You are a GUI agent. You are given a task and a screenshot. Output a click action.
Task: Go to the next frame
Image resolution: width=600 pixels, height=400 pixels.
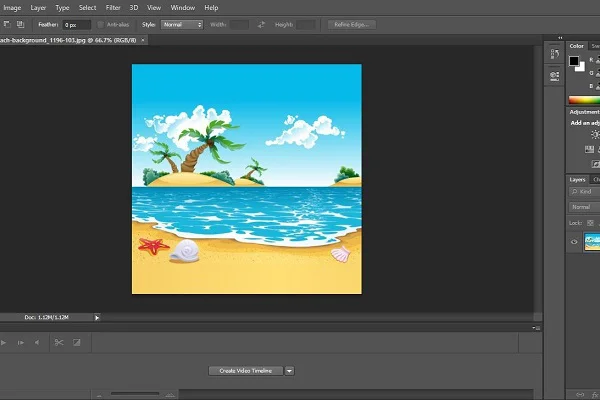(21, 343)
